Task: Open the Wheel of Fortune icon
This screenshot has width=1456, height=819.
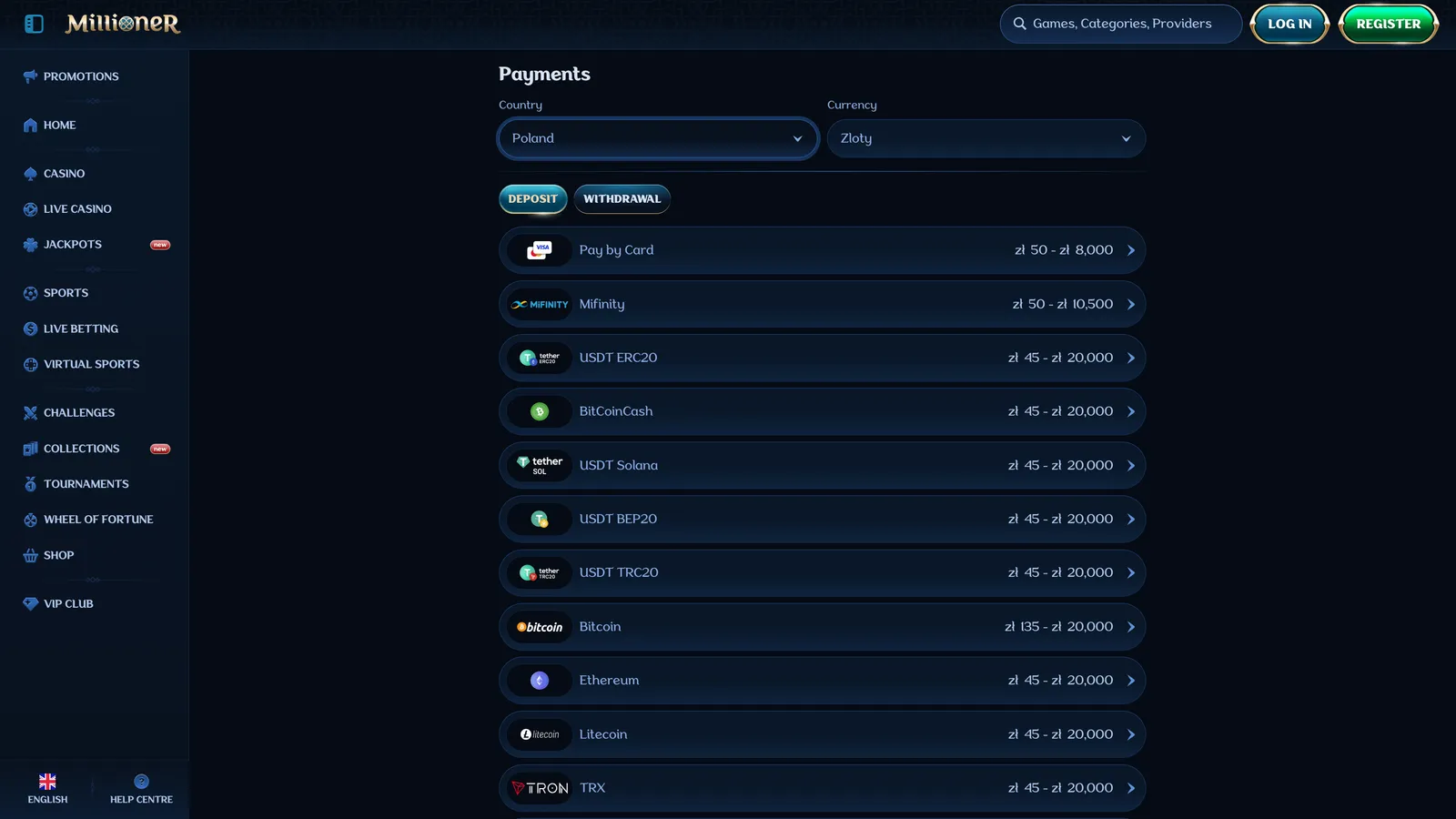Action: (30, 520)
